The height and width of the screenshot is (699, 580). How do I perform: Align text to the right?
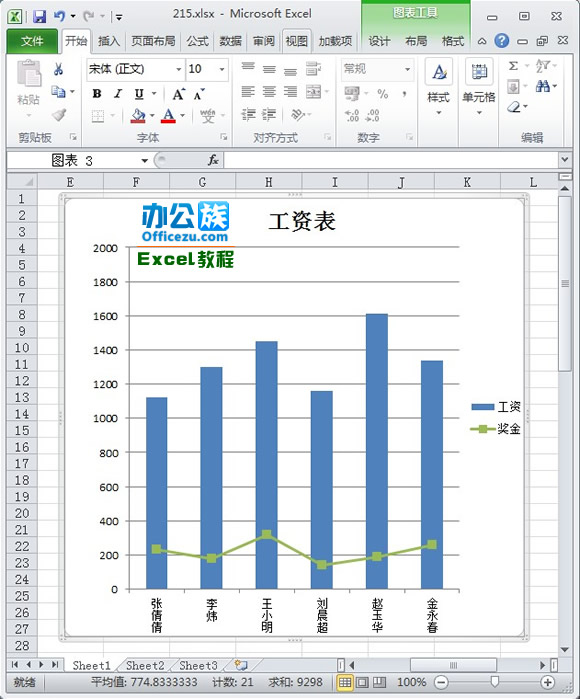click(x=290, y=92)
